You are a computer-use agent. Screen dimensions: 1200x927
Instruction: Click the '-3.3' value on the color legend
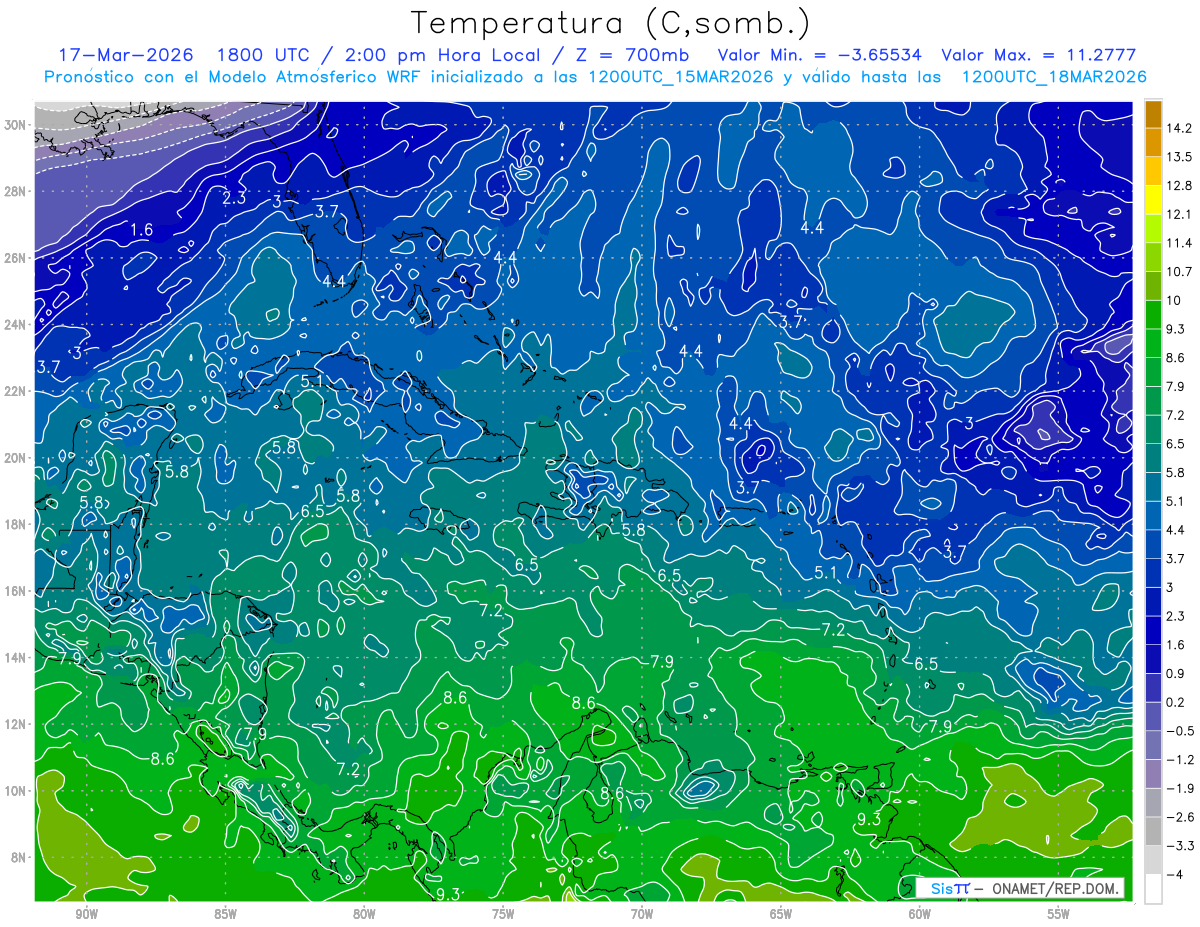(1180, 846)
